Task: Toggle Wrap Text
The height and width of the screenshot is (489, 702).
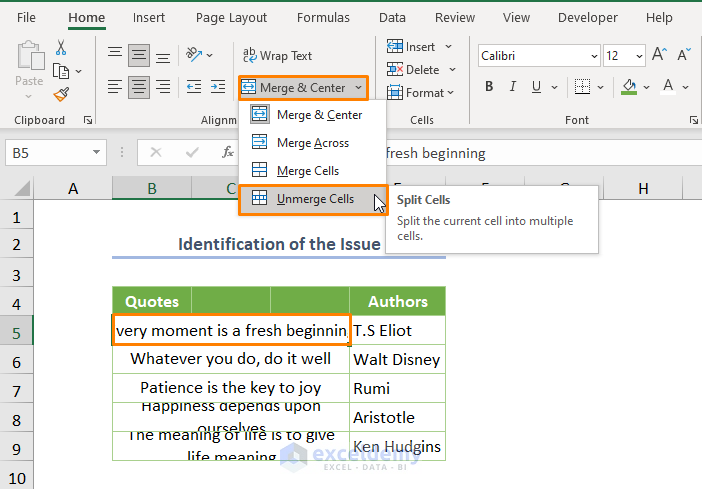Action: [x=277, y=56]
